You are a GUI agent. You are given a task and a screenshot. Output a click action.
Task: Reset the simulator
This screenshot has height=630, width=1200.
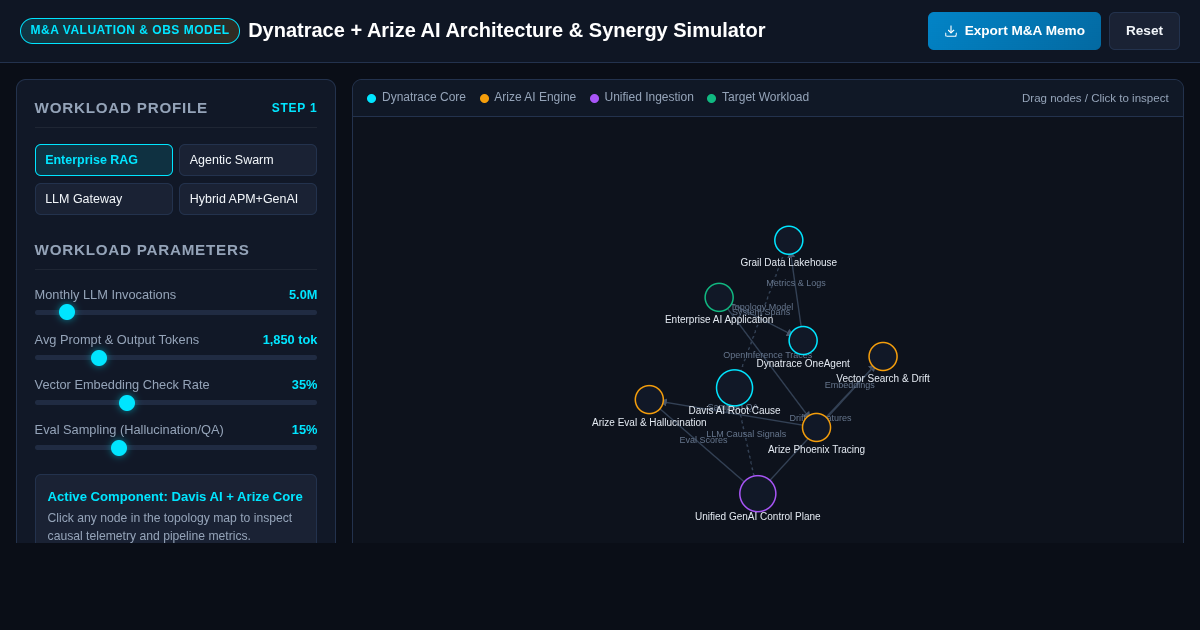1144,31
